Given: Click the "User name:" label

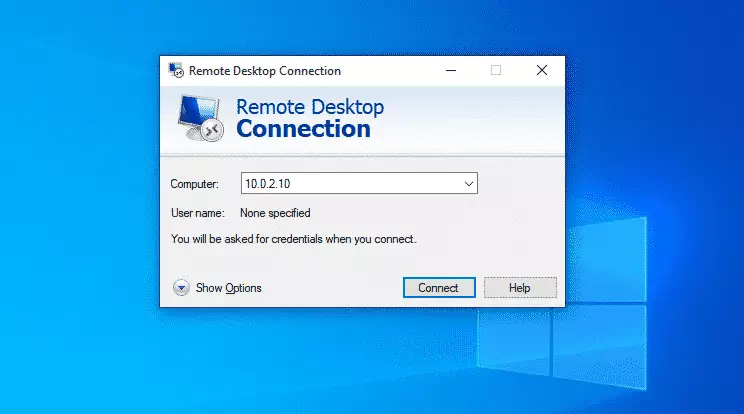Looking at the screenshot, I should click(x=197, y=213).
